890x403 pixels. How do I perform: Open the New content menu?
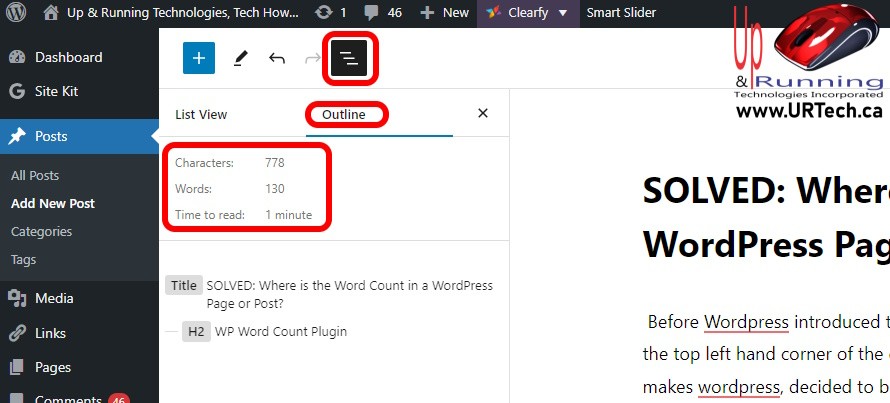[x=445, y=13]
